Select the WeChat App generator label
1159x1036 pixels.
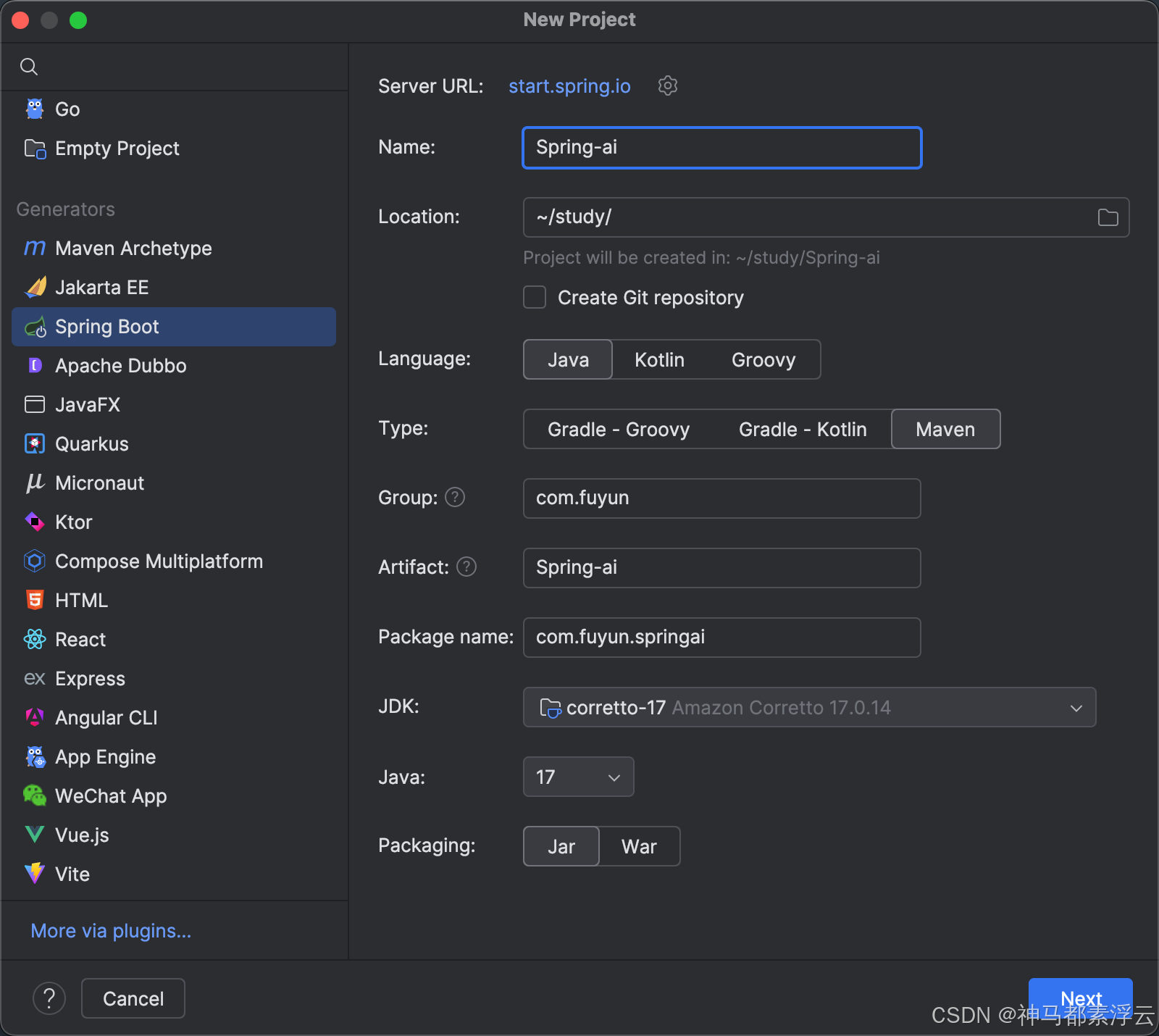111,795
